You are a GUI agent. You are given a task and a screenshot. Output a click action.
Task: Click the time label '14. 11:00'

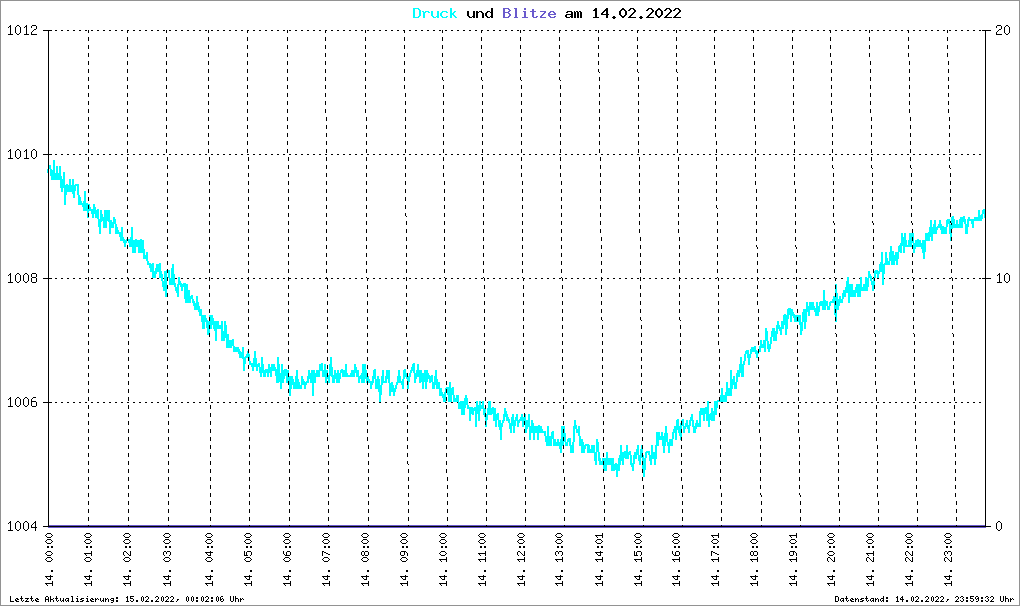pyautogui.click(x=483, y=560)
